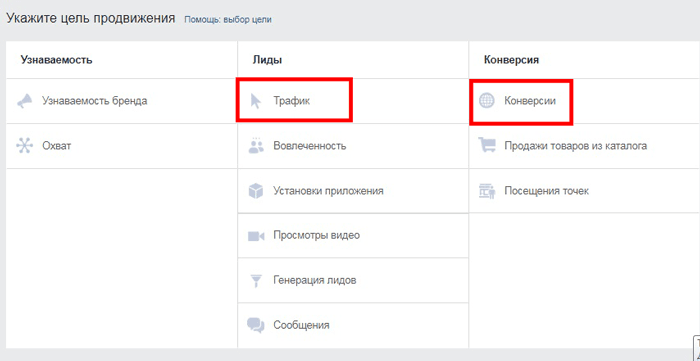The width and height of the screenshot is (700, 361).
Task: Click the 'Лиды' column header
Action: (267, 60)
